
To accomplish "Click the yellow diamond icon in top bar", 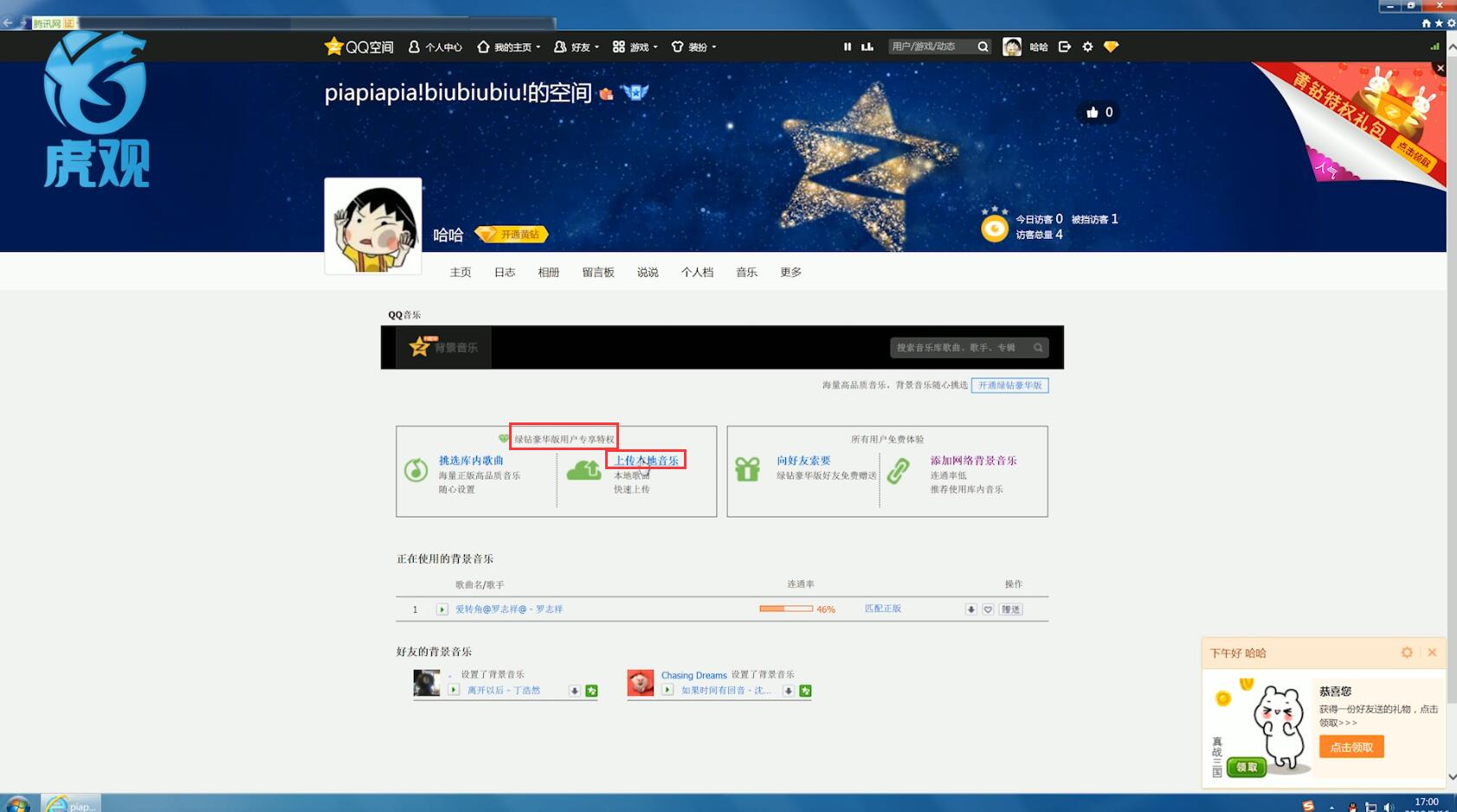I will (x=1112, y=47).
